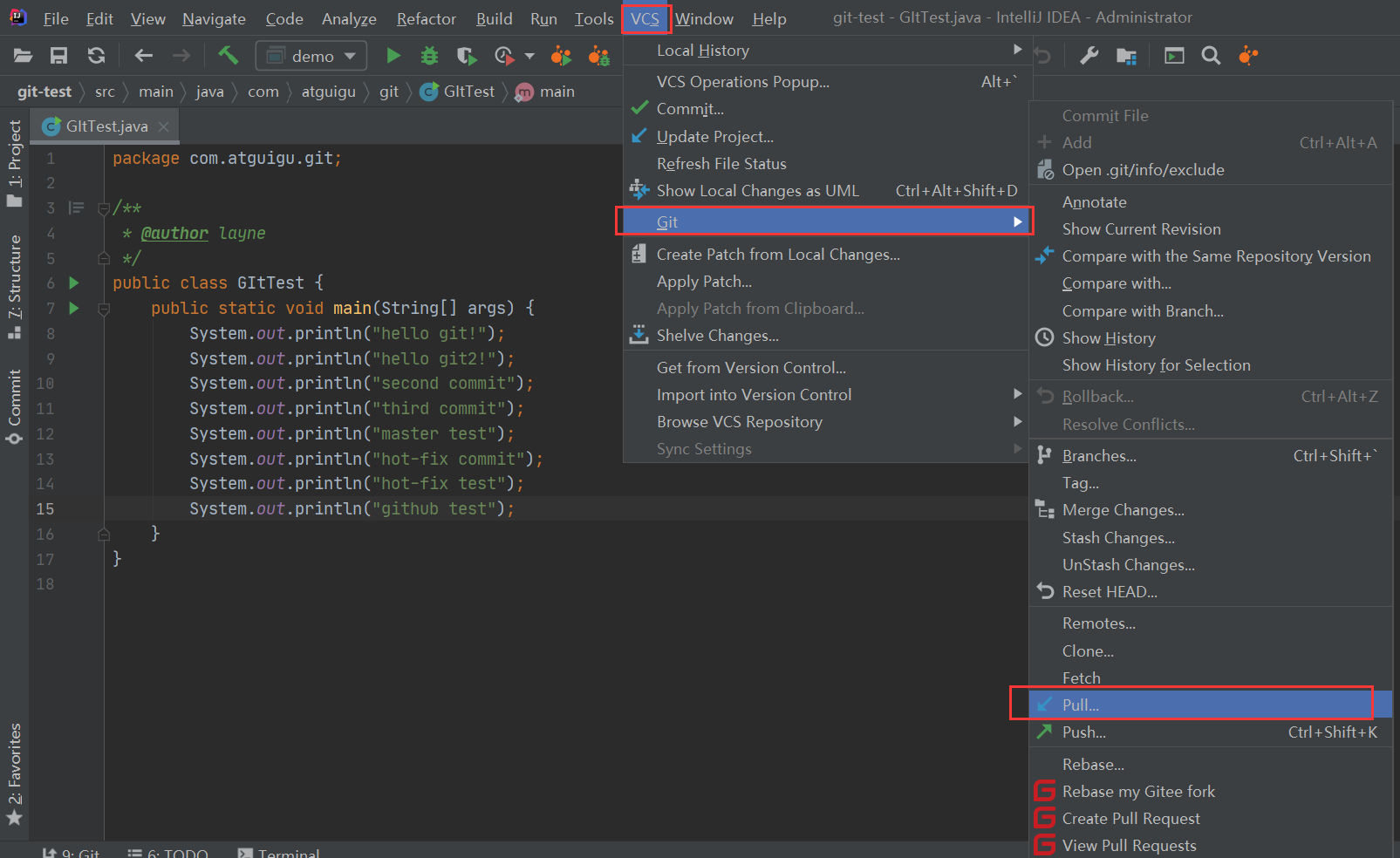The height and width of the screenshot is (858, 1400).
Task: Toggle the Git tool window at bottom
Action: 72,852
